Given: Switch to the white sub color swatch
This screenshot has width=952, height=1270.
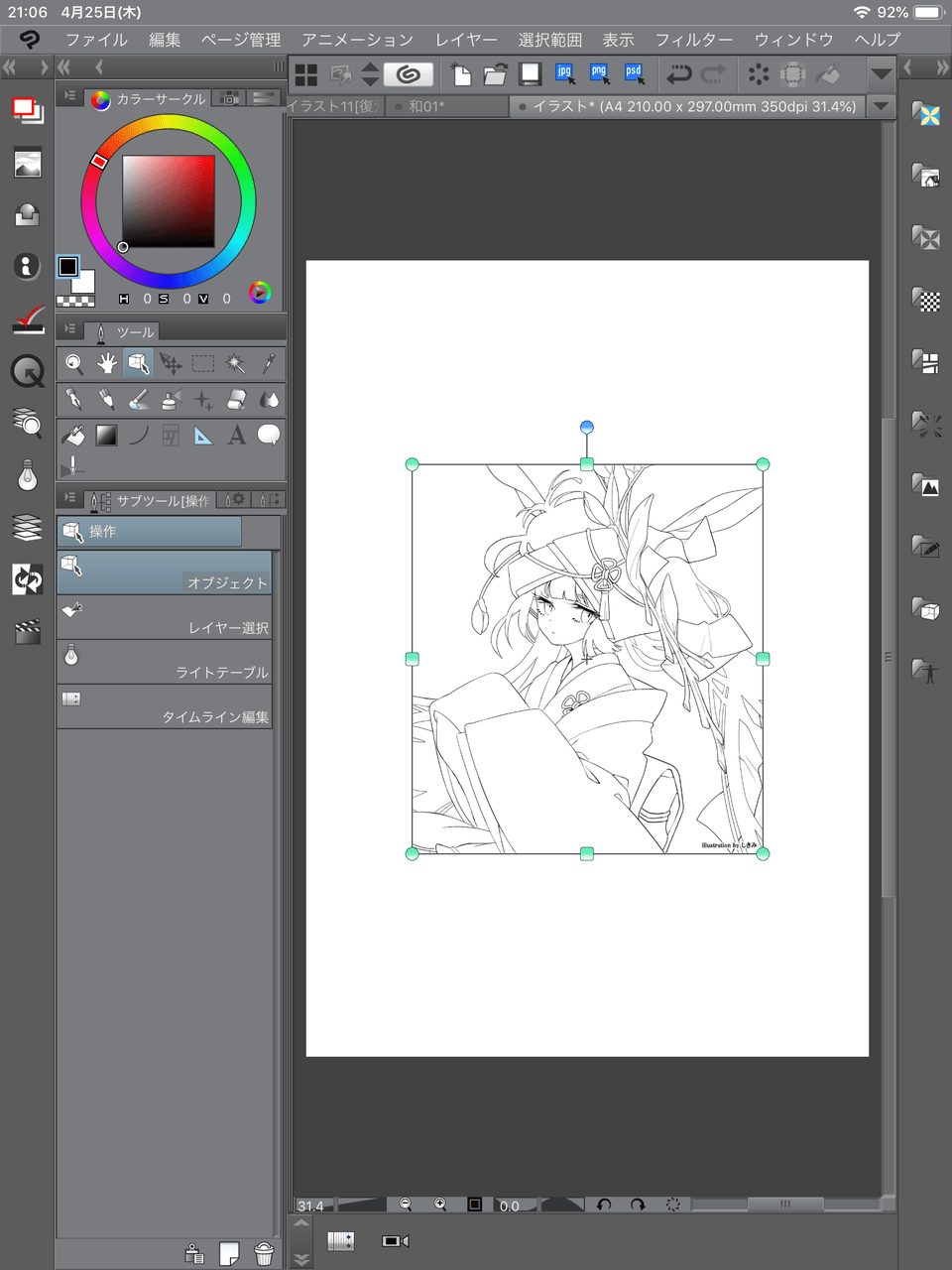Looking at the screenshot, I should (x=84, y=282).
